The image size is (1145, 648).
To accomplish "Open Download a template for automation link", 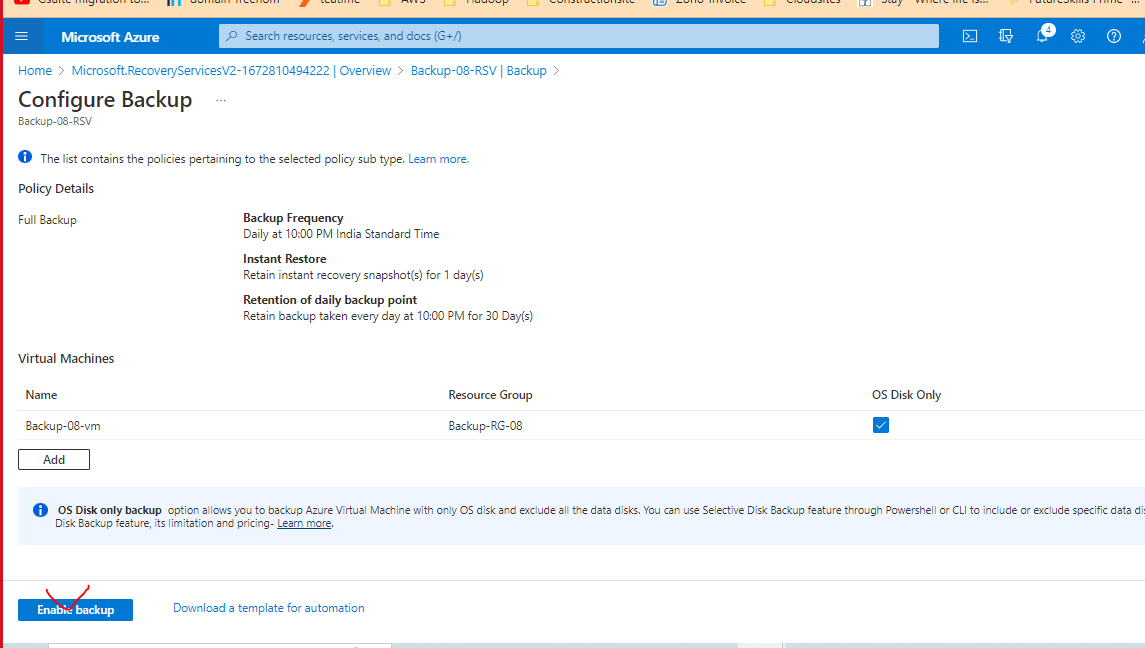I will coord(269,608).
